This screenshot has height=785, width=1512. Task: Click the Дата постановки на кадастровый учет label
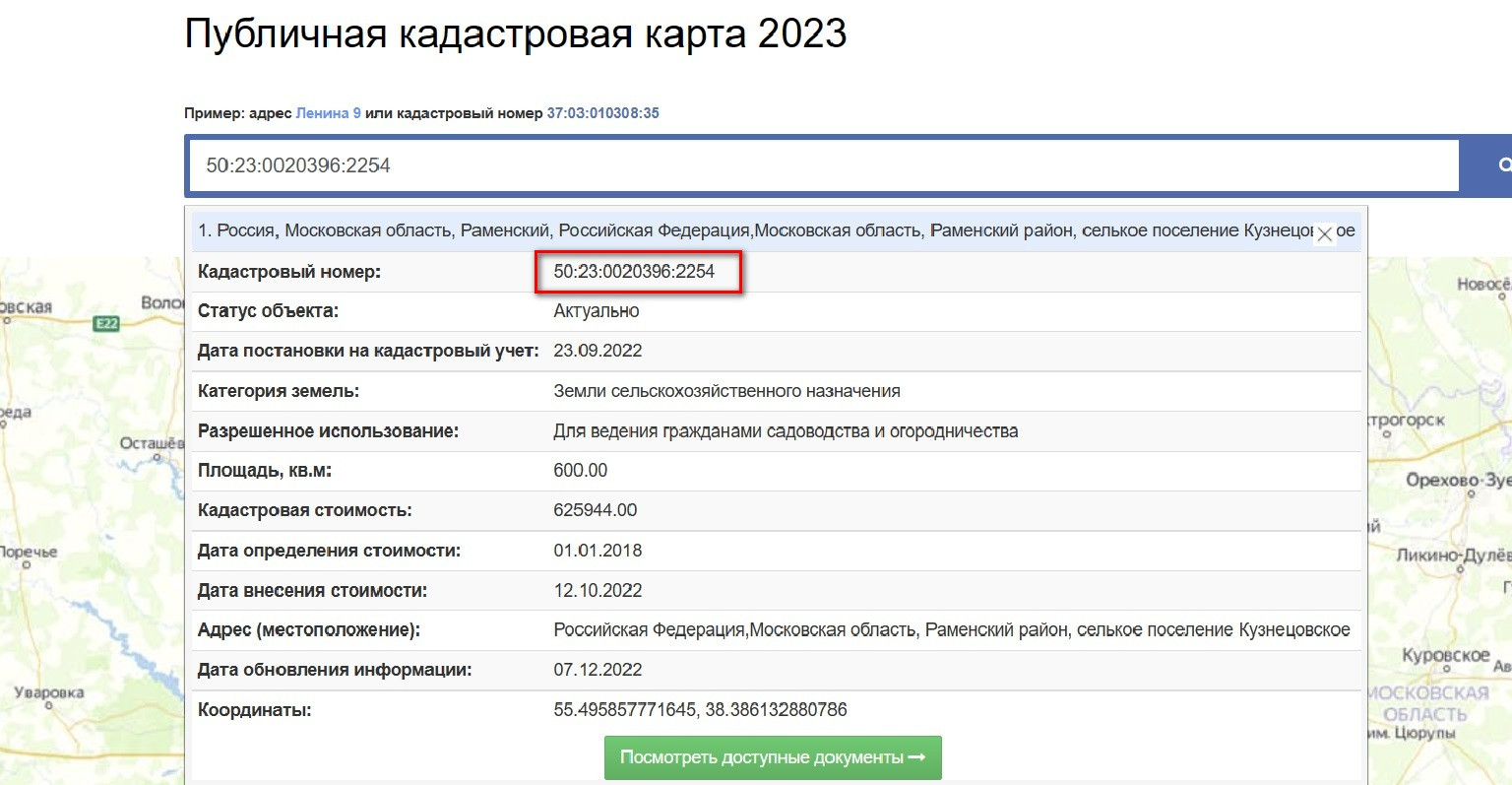tap(368, 351)
